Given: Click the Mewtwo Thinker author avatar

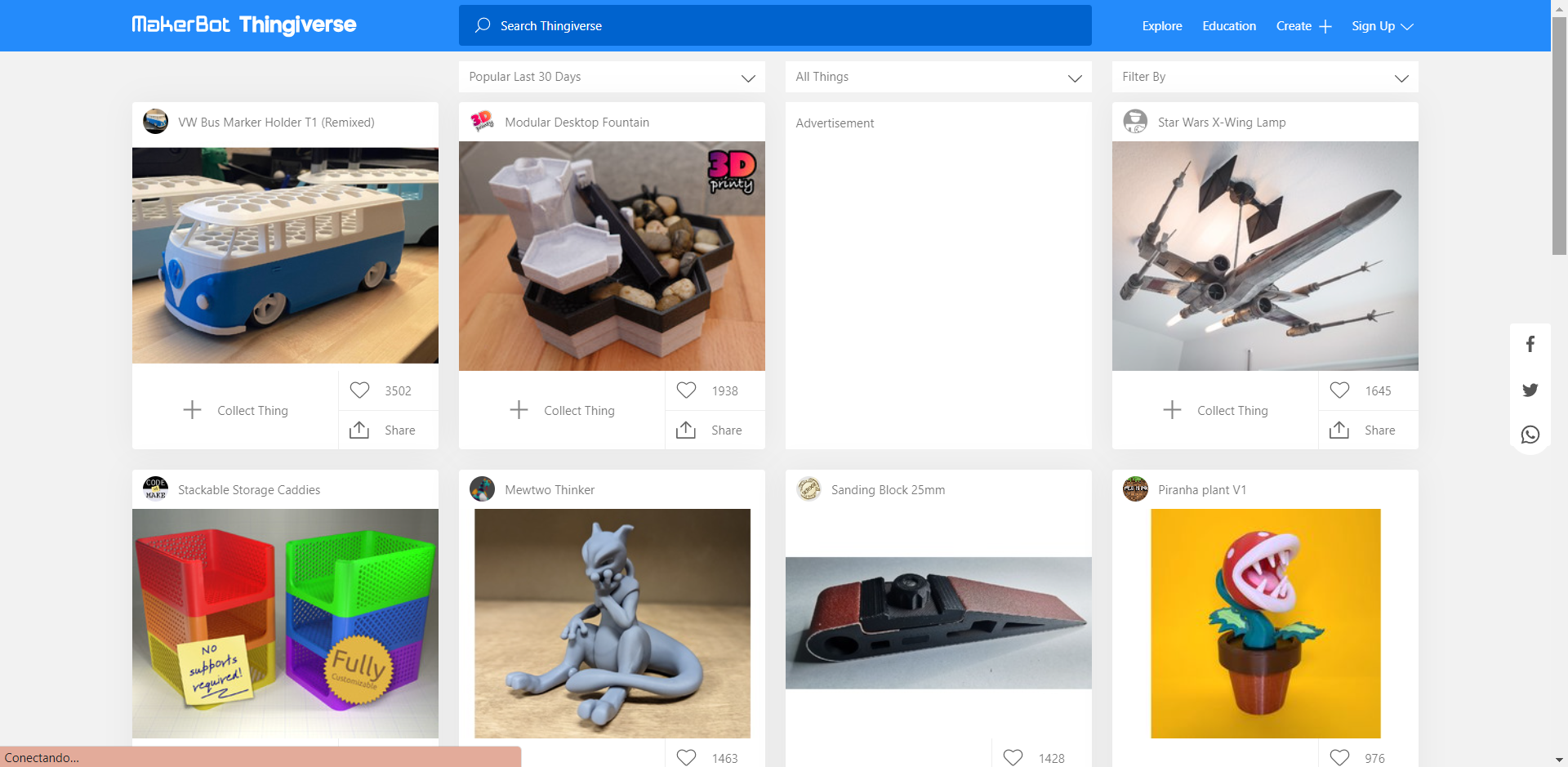Looking at the screenshot, I should [482, 489].
